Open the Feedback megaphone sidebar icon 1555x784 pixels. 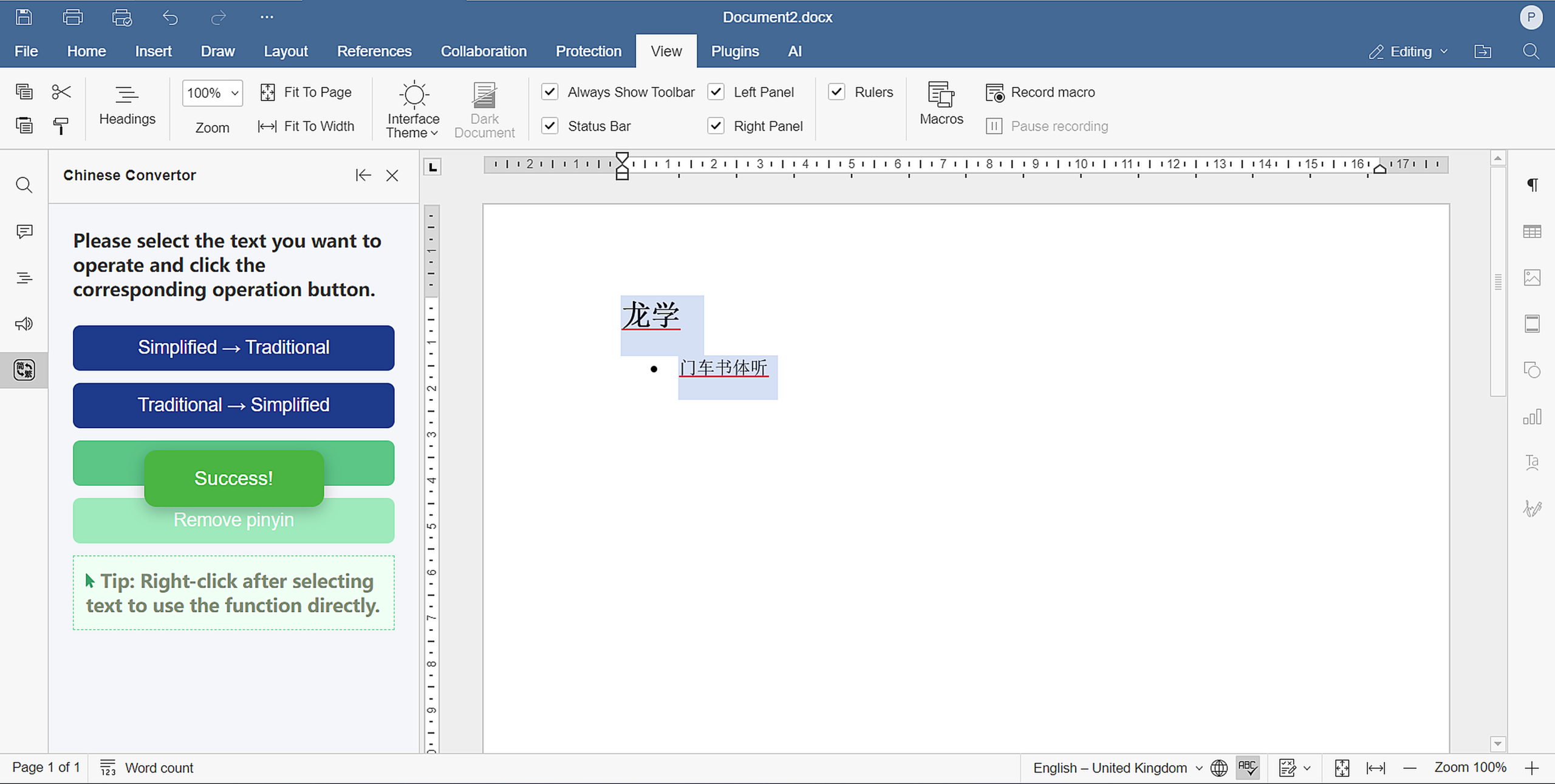point(24,324)
